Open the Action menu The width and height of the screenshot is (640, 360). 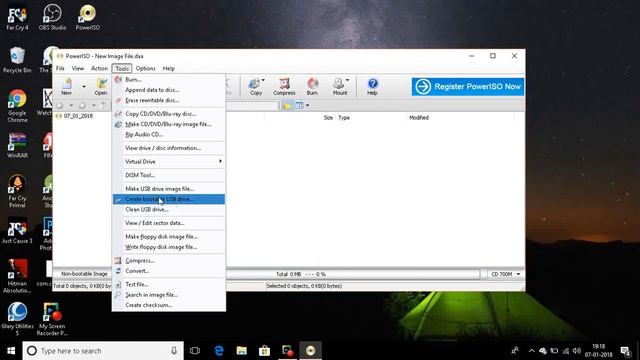(99, 69)
